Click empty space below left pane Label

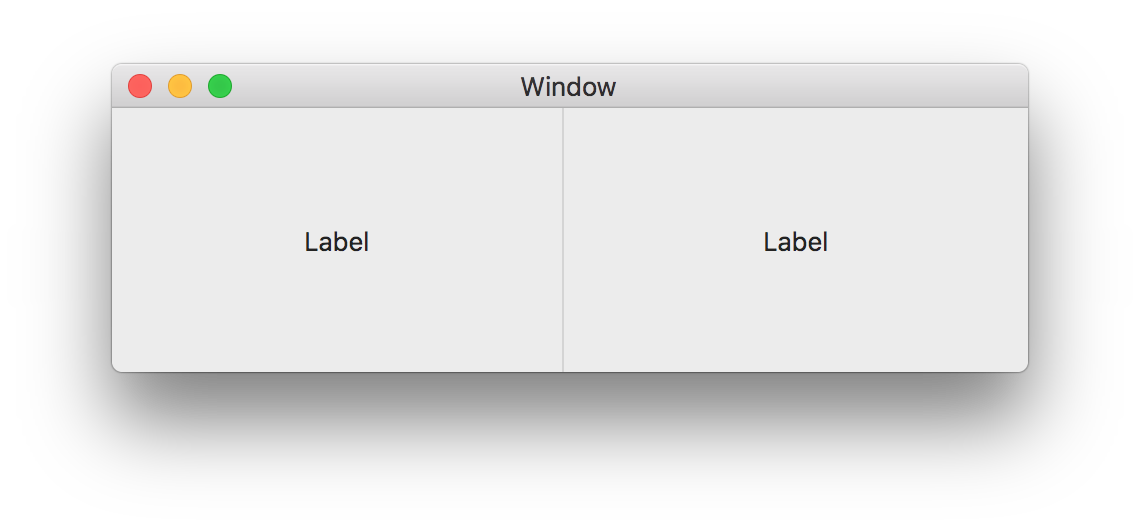pyautogui.click(x=337, y=320)
